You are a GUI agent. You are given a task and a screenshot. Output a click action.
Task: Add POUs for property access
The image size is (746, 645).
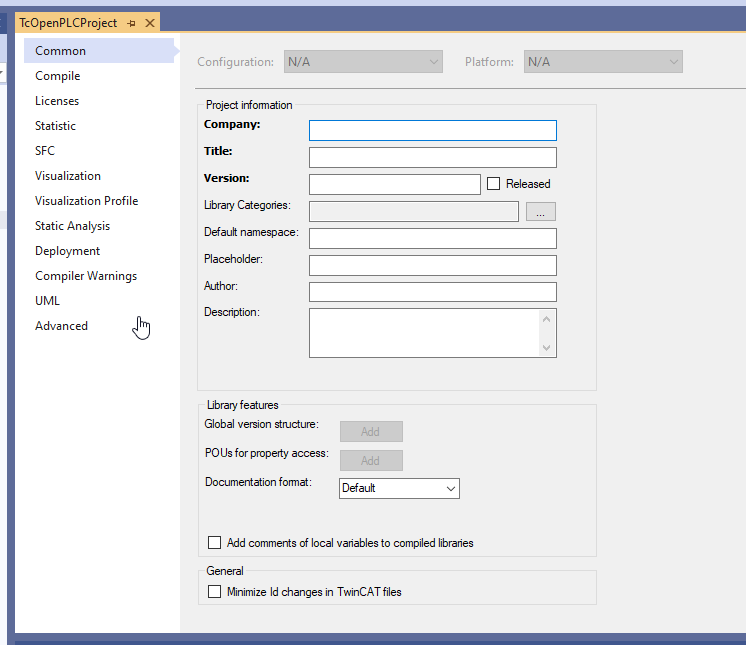tap(371, 460)
